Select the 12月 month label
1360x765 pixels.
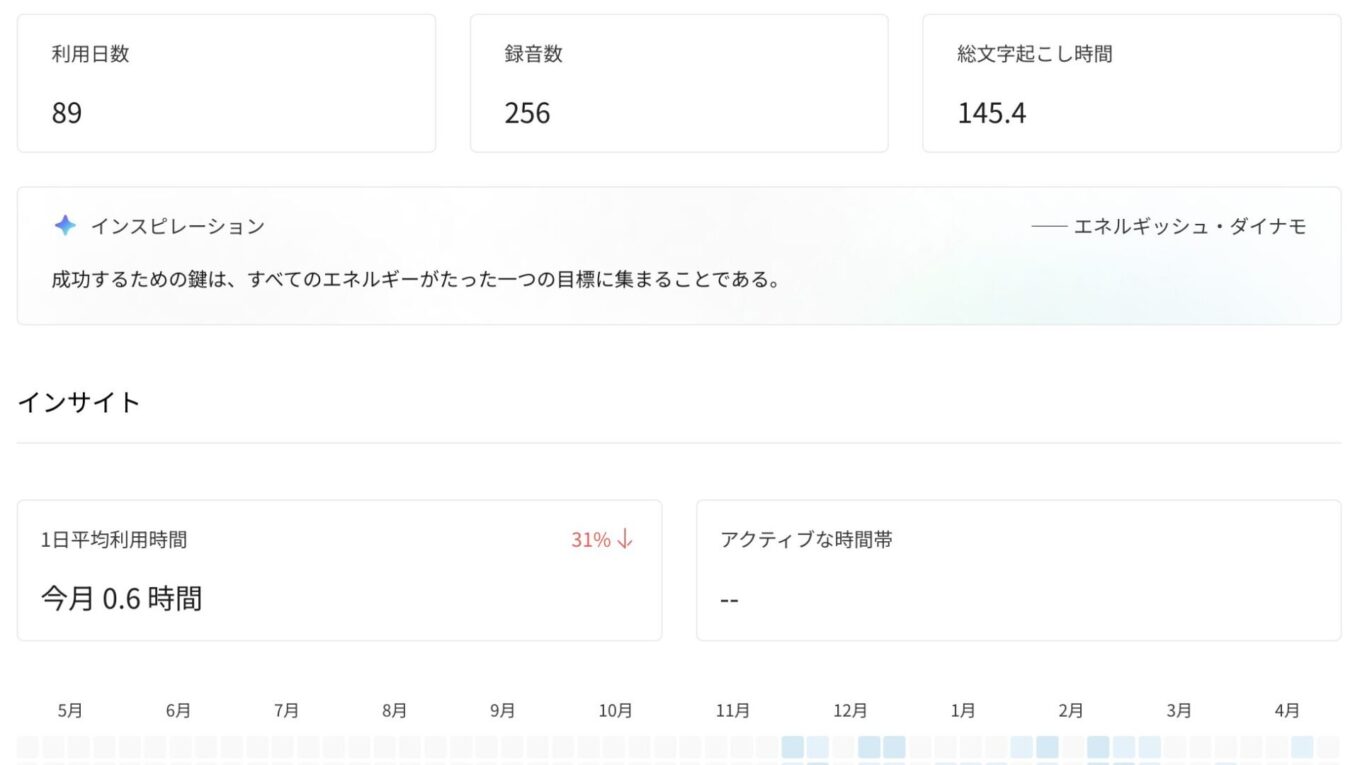pyautogui.click(x=850, y=711)
